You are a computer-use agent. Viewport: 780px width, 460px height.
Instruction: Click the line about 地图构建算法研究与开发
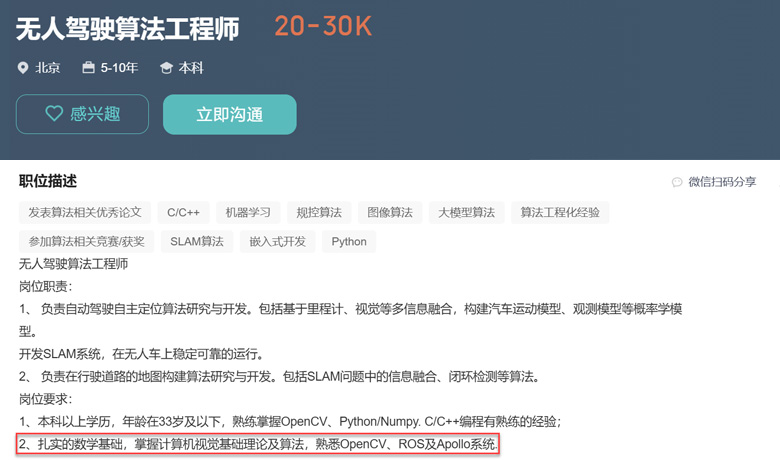click(x=280, y=376)
